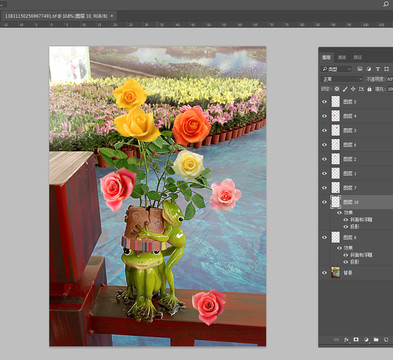Hide layer 图层 4
Viewport: 393px width, 360px height.
(x=324, y=116)
